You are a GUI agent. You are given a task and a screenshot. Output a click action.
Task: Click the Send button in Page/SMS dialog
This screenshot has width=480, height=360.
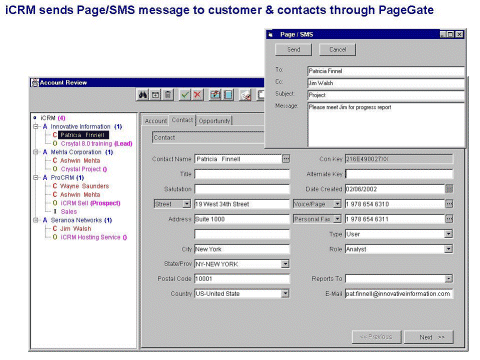click(x=294, y=50)
